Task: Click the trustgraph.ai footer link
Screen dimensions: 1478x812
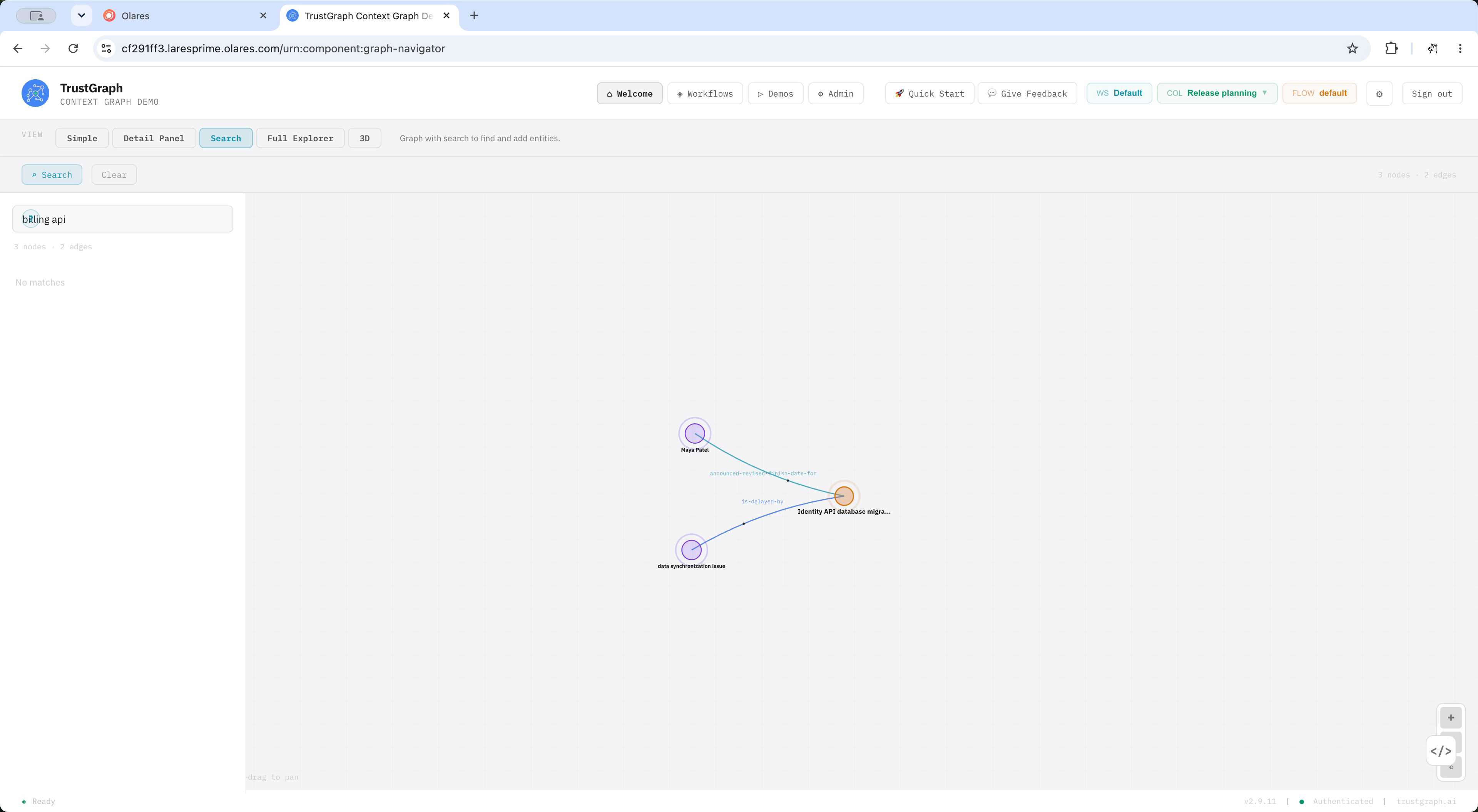Action: (1426, 802)
